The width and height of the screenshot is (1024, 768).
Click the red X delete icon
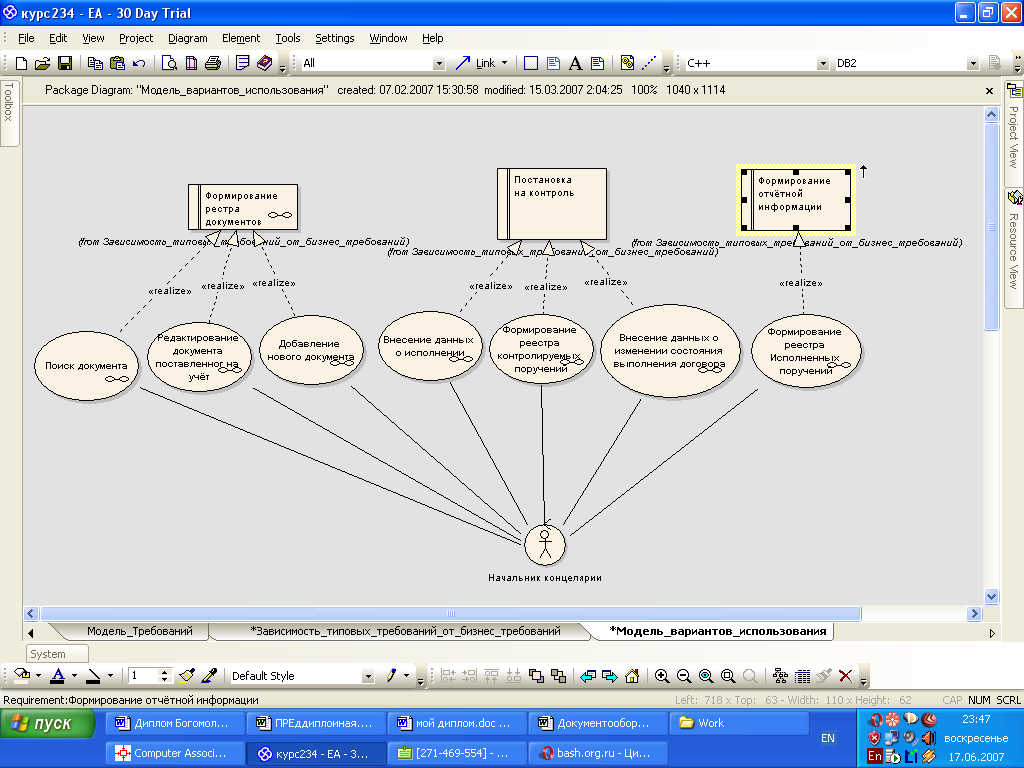tap(845, 676)
